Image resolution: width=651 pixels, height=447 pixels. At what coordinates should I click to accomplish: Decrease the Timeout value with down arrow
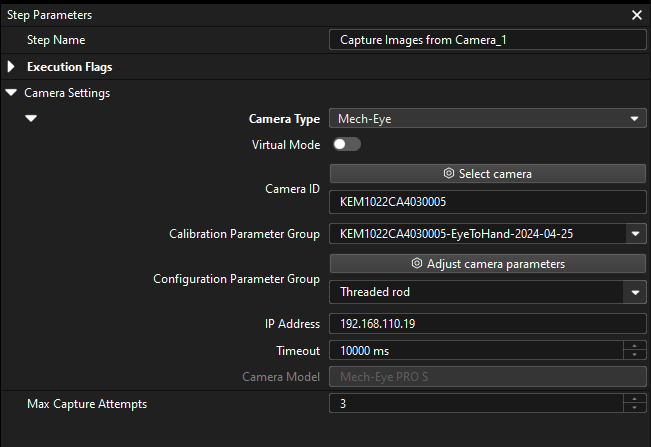pos(634,355)
